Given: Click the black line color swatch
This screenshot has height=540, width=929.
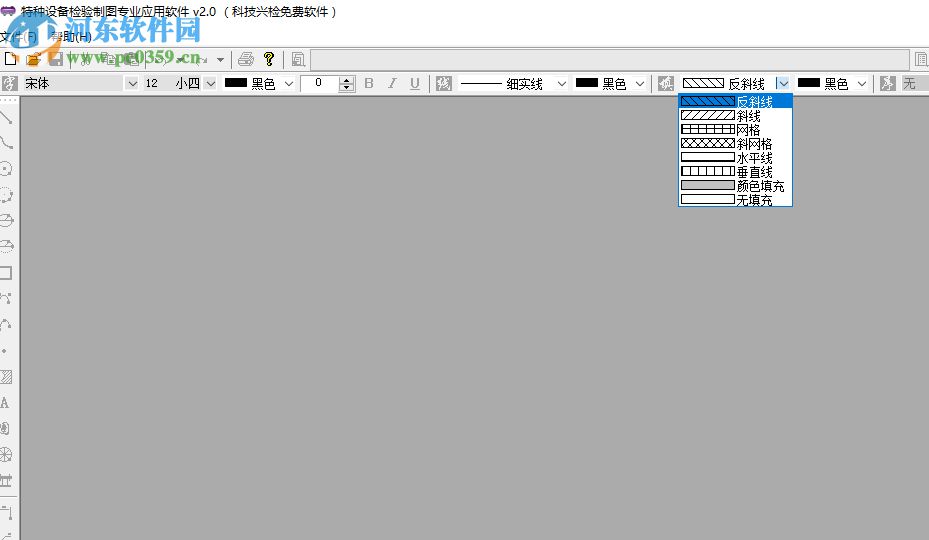Looking at the screenshot, I should (x=587, y=83).
